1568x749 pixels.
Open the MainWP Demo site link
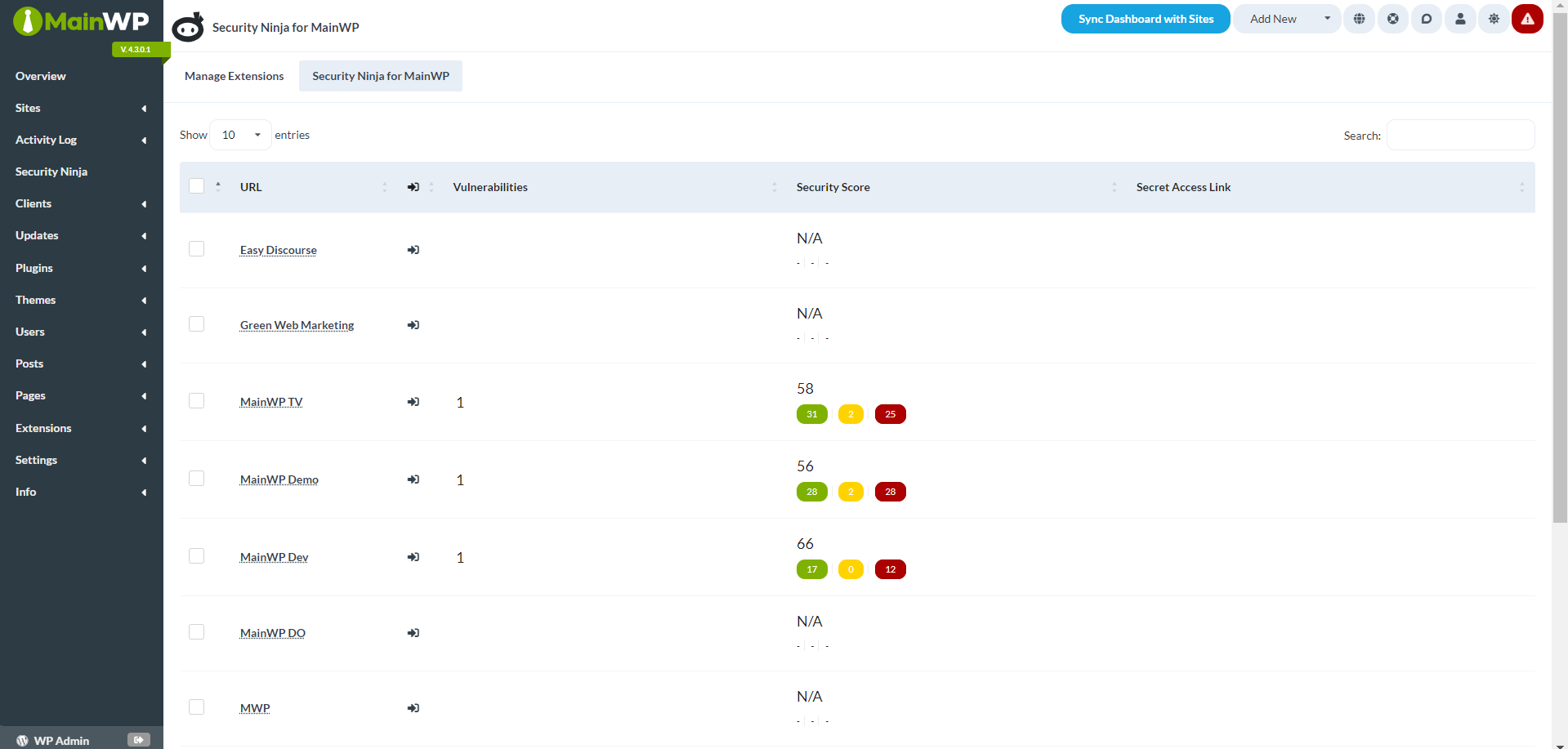(x=279, y=479)
